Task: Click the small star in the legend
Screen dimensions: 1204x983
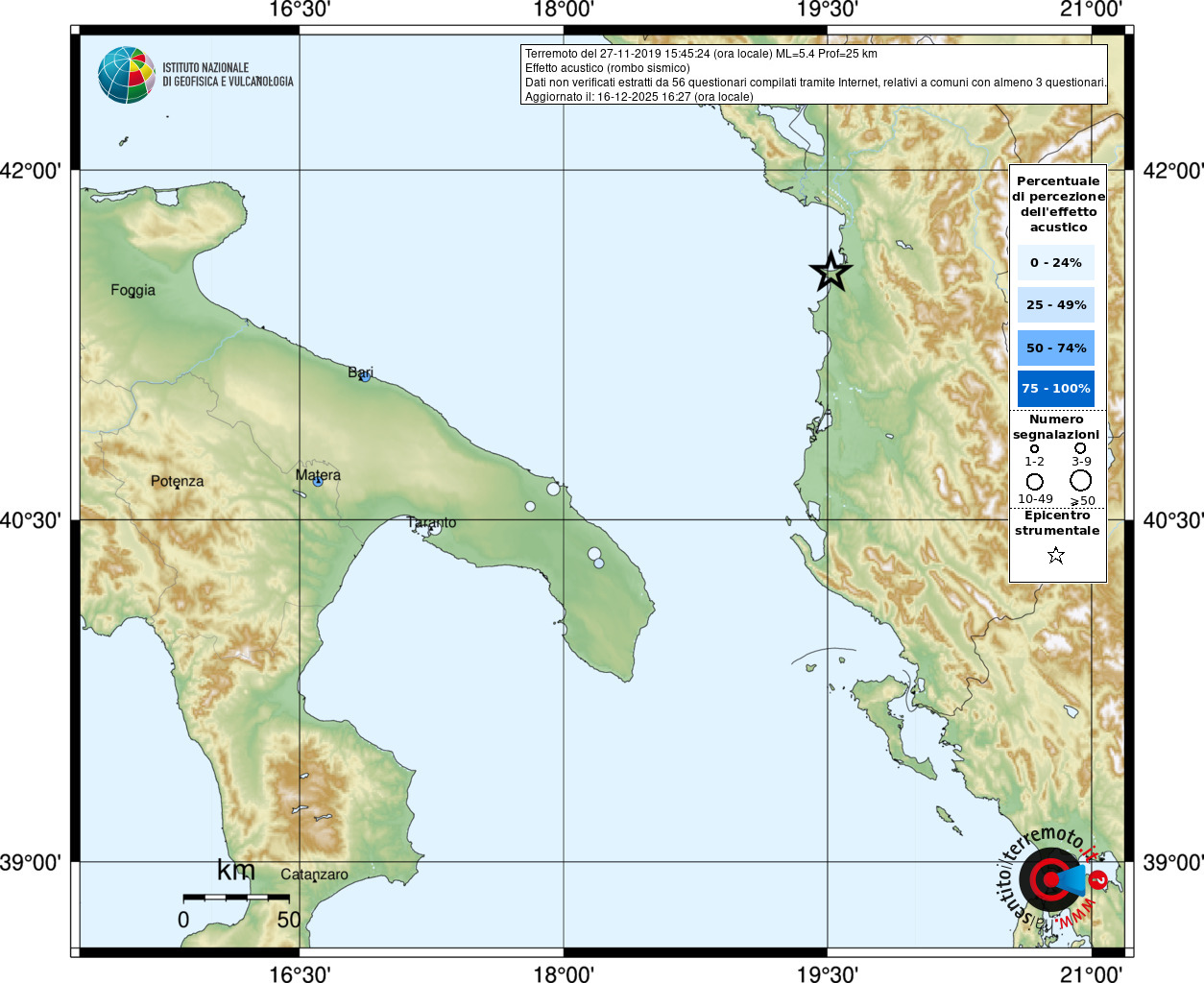Action: point(1056,555)
